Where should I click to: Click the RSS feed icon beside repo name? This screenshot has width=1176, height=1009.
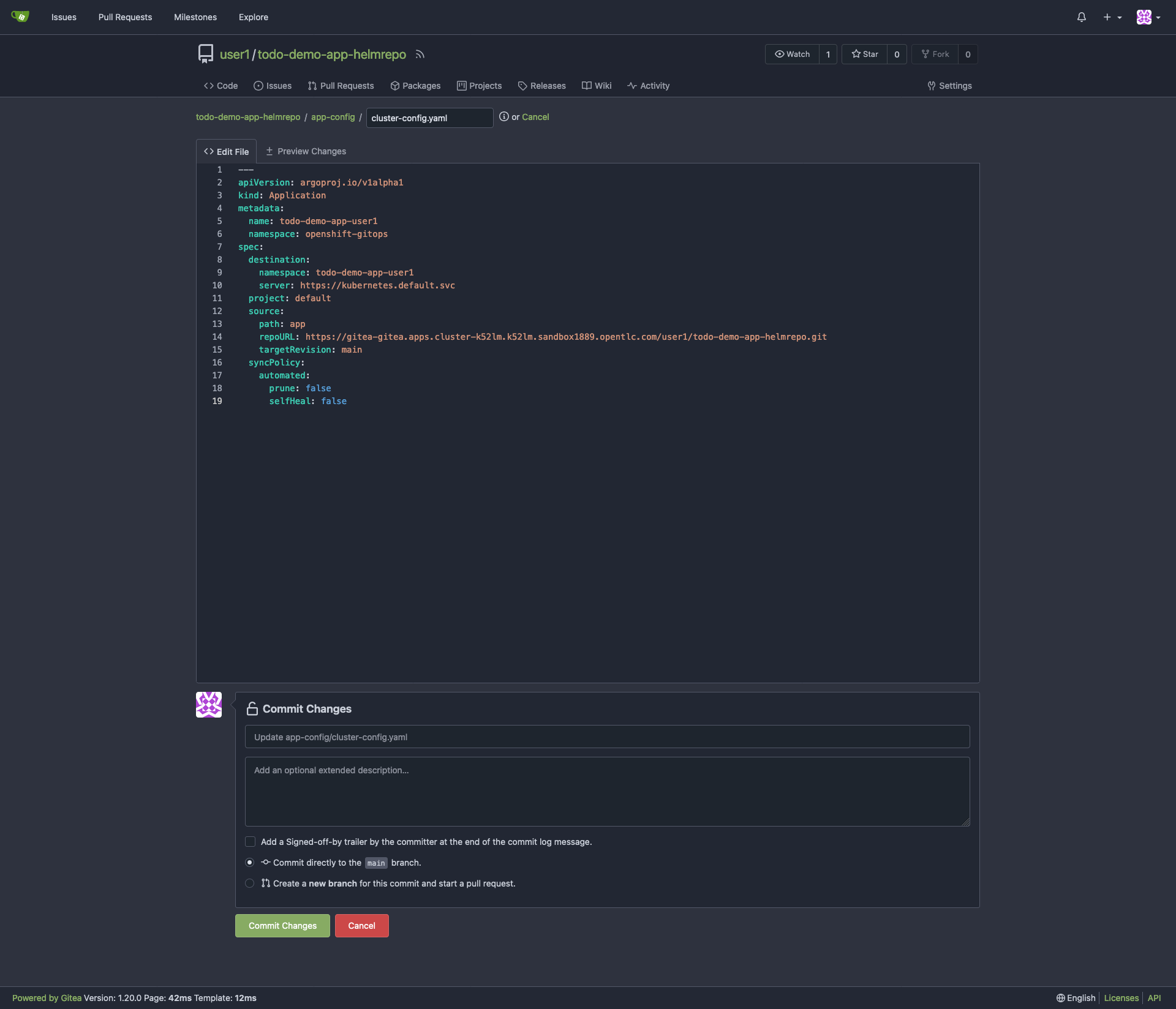click(x=420, y=54)
